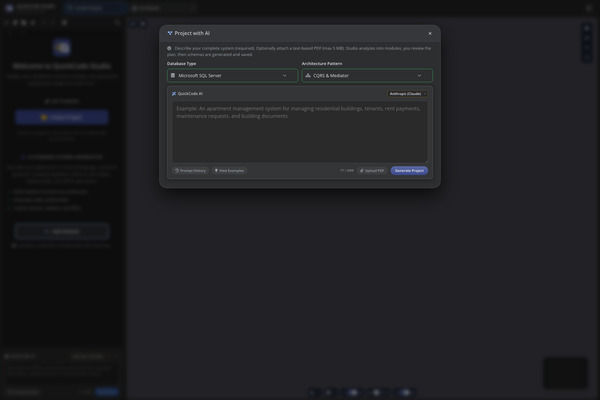Open the Anthropic (Claude) model selector
Viewport: 600px width, 400px height.
click(408, 94)
